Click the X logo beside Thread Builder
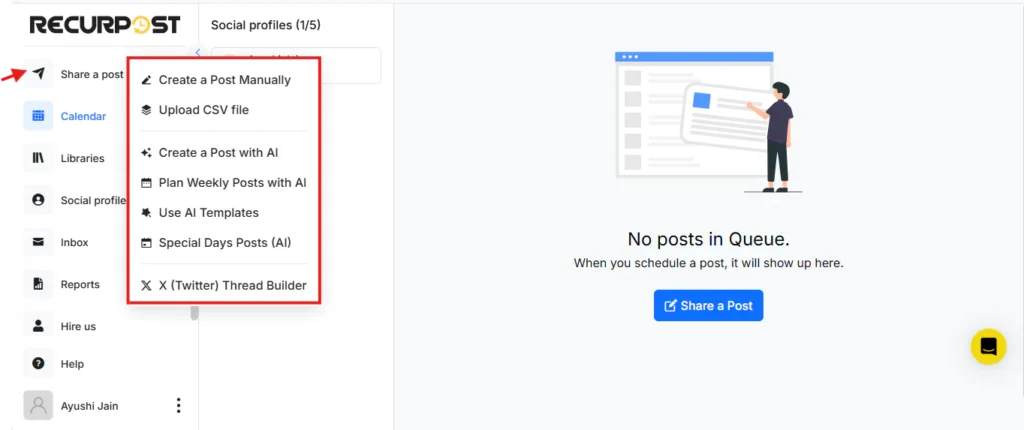The image size is (1024, 430). tap(146, 286)
